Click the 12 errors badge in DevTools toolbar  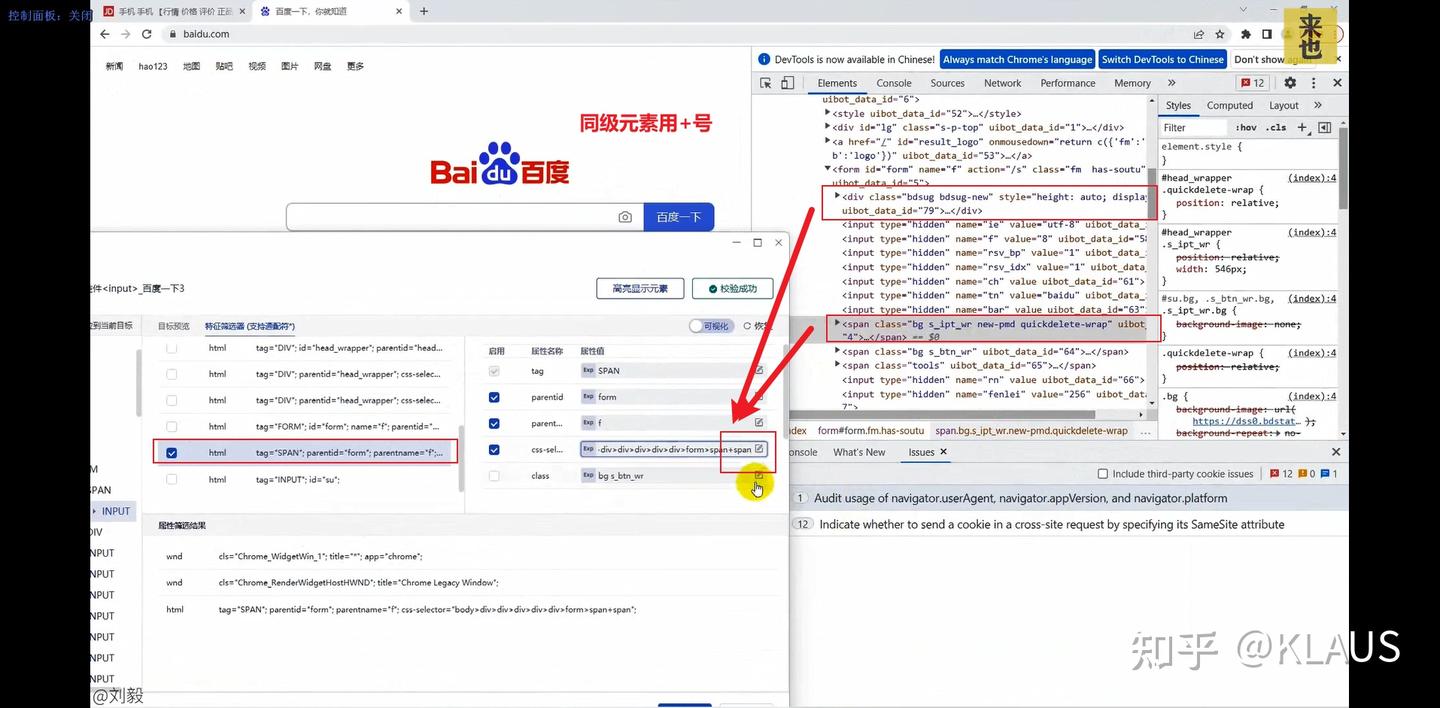[1253, 83]
